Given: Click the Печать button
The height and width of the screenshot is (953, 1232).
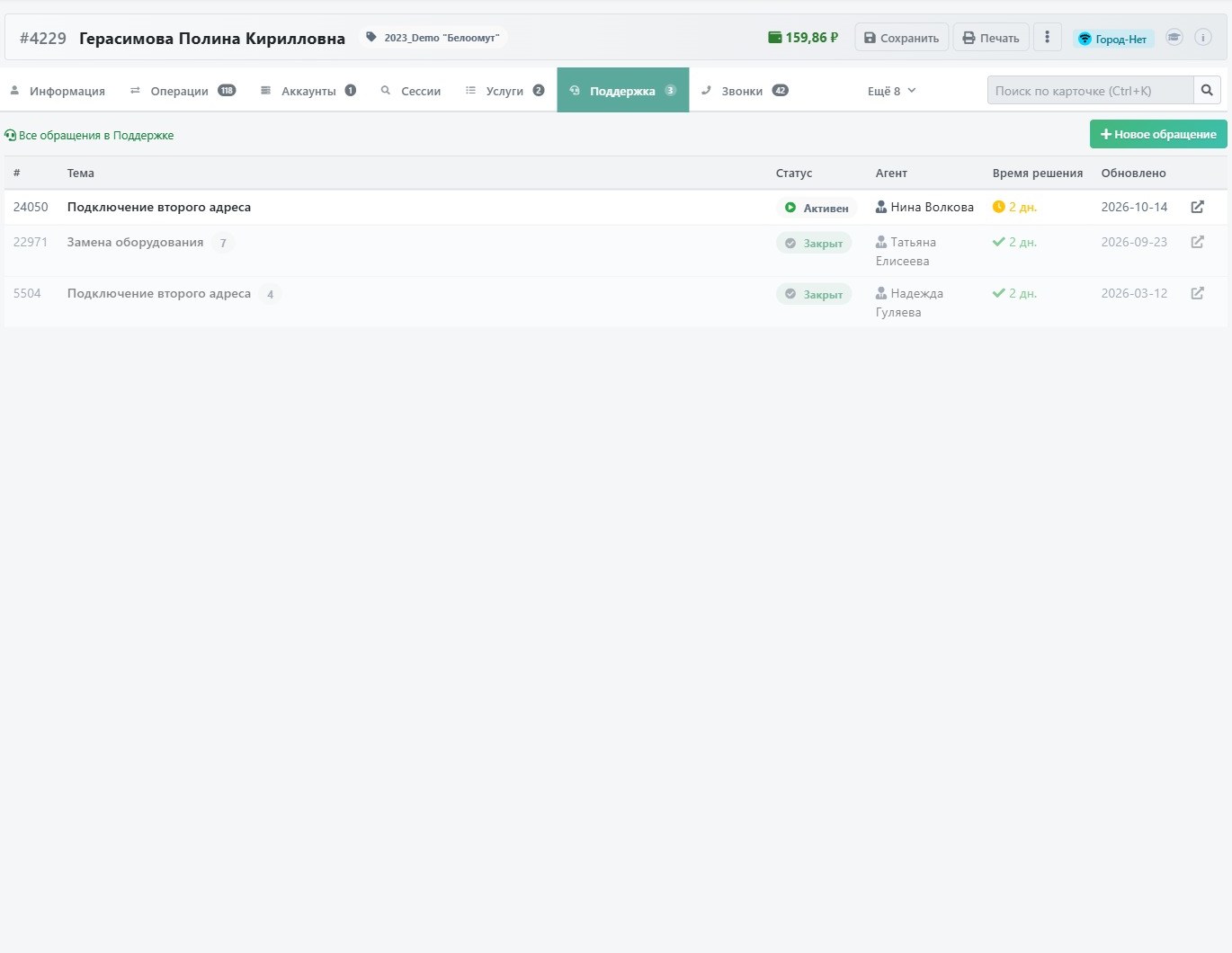Looking at the screenshot, I should coord(991,38).
